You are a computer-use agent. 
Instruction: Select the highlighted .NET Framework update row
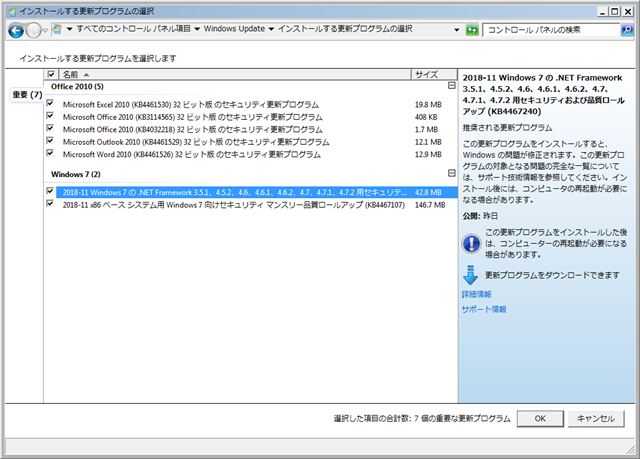[257, 192]
